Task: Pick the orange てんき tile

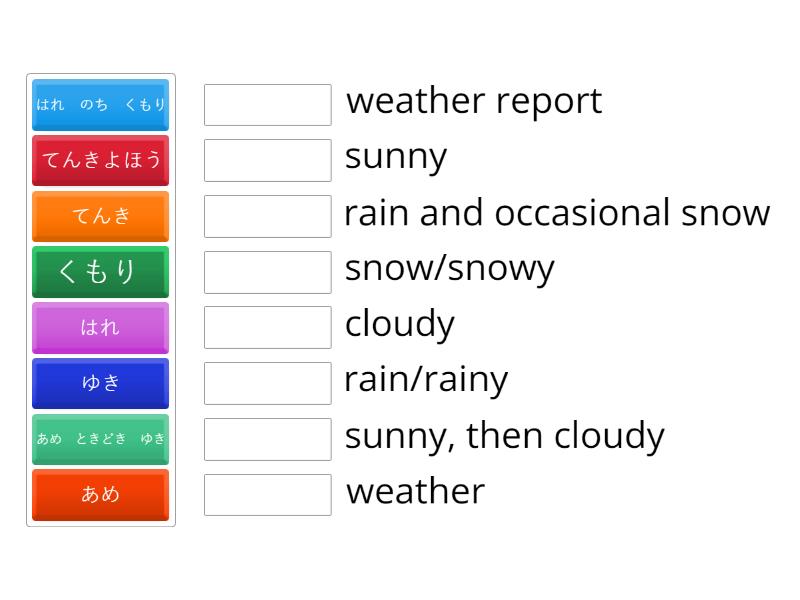Action: tap(101, 216)
